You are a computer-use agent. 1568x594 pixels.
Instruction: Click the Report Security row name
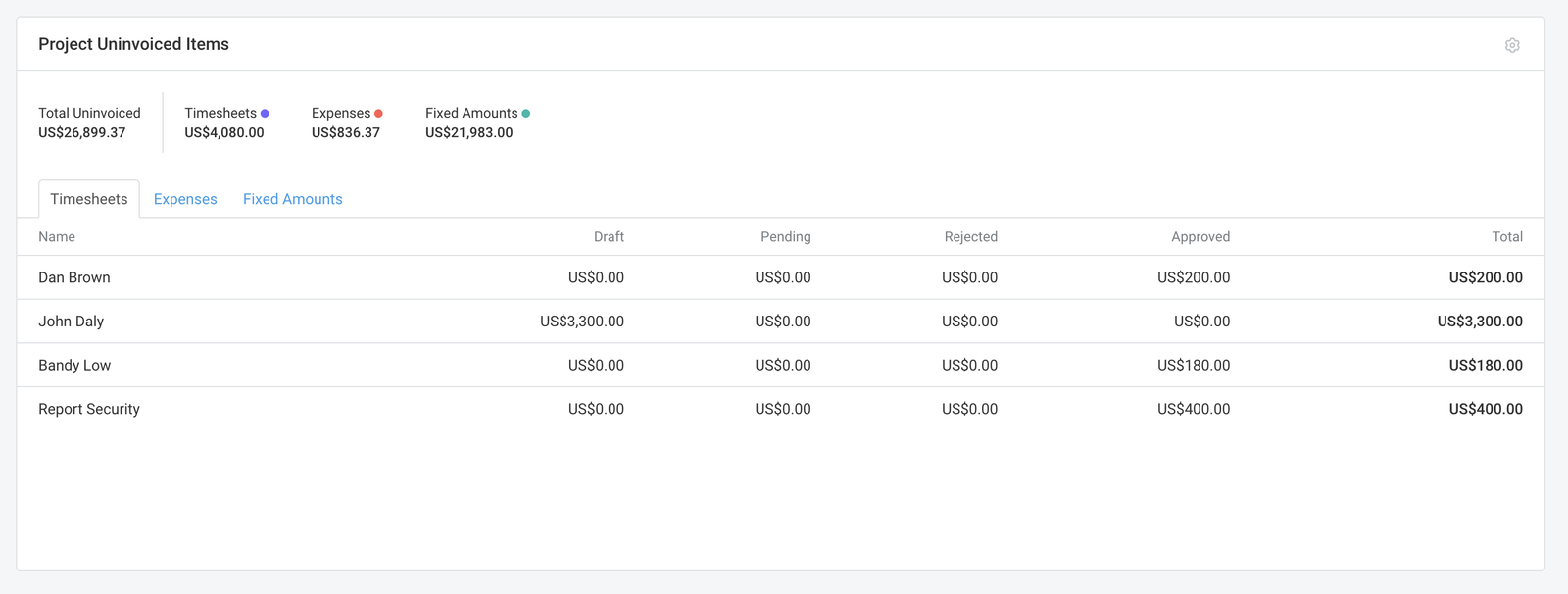[89, 409]
